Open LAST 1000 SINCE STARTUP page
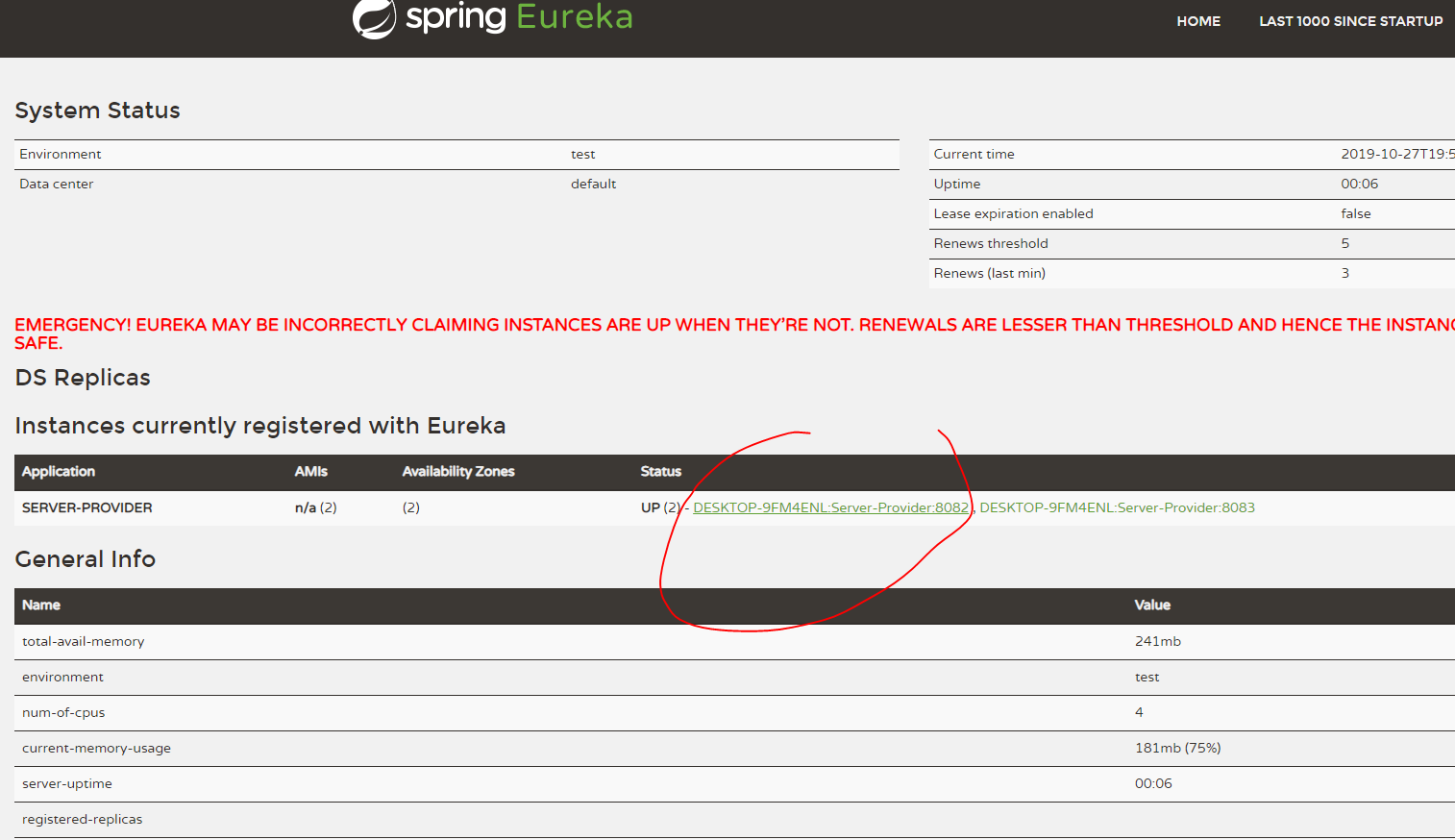 pos(1351,21)
